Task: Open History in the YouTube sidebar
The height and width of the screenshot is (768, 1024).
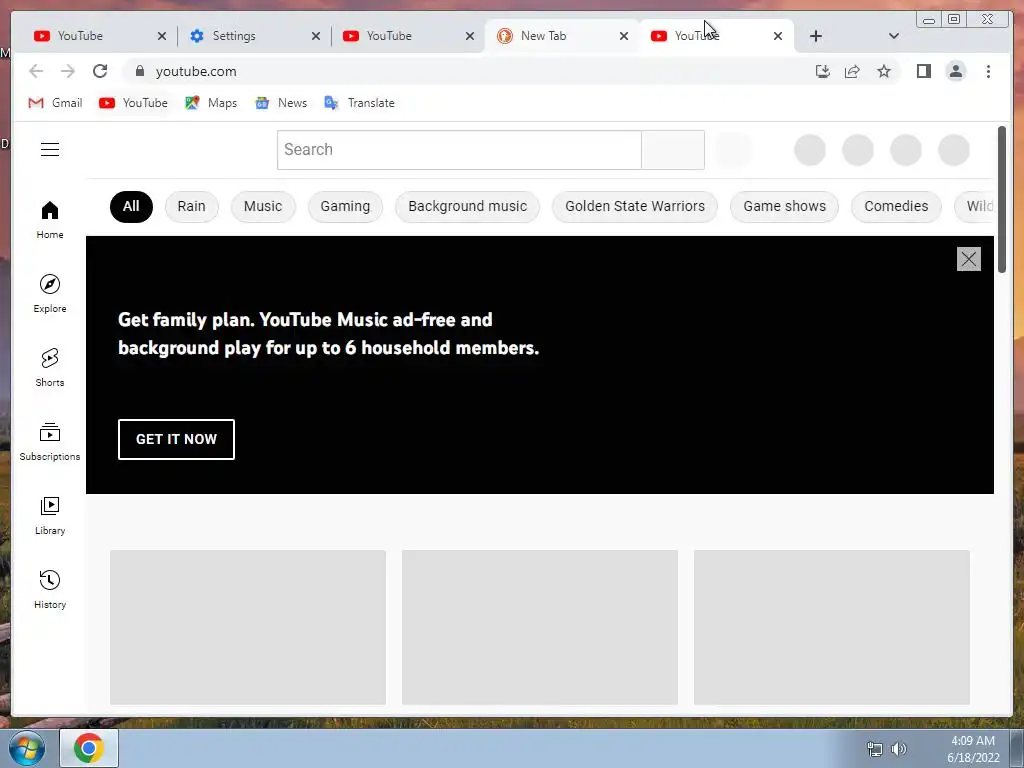Action: pyautogui.click(x=50, y=590)
